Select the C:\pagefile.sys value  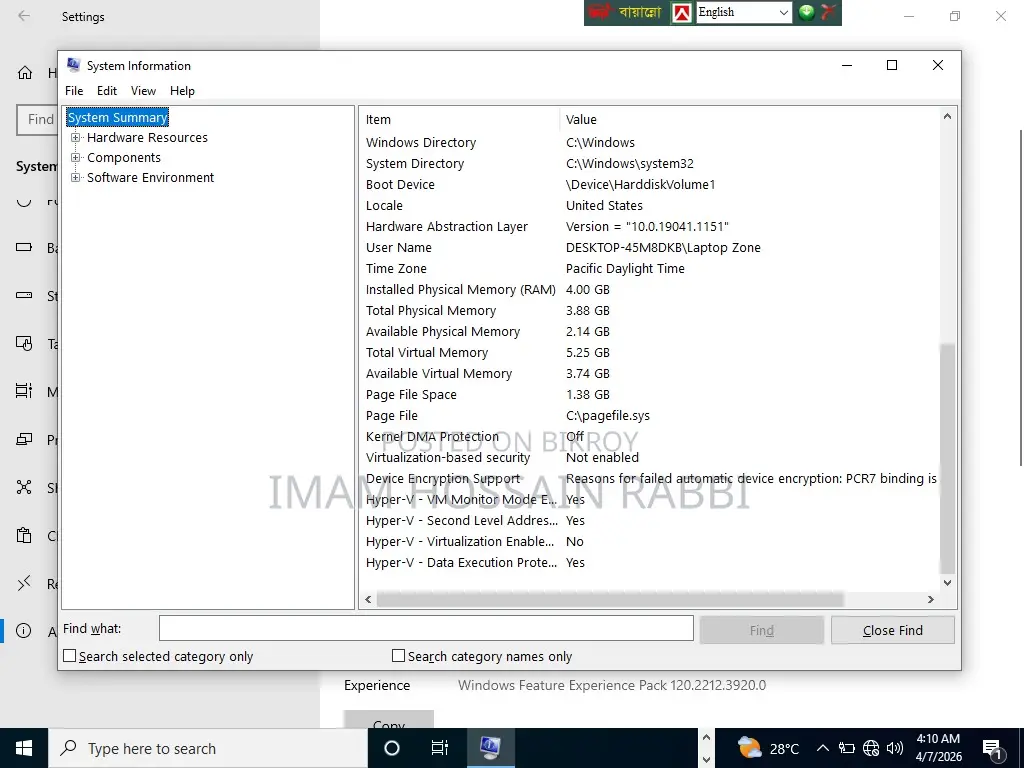coord(607,415)
